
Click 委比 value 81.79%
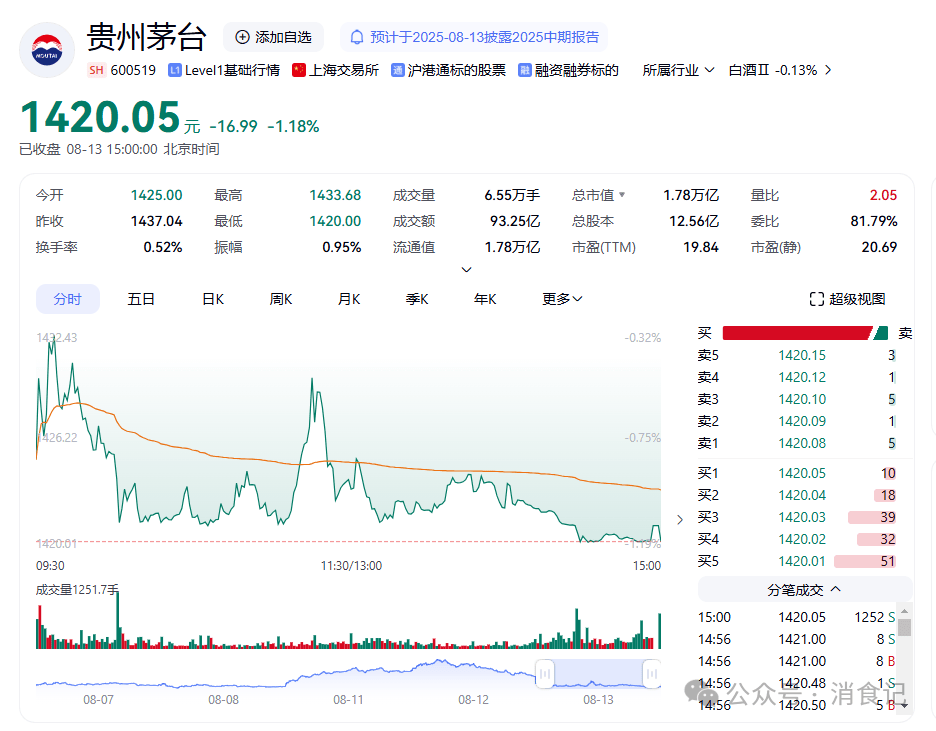pos(873,221)
